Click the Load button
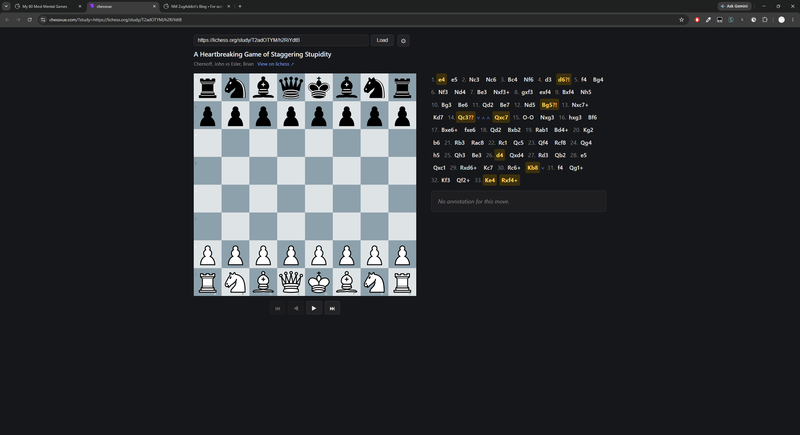Image resolution: width=800 pixels, height=435 pixels. (382, 40)
